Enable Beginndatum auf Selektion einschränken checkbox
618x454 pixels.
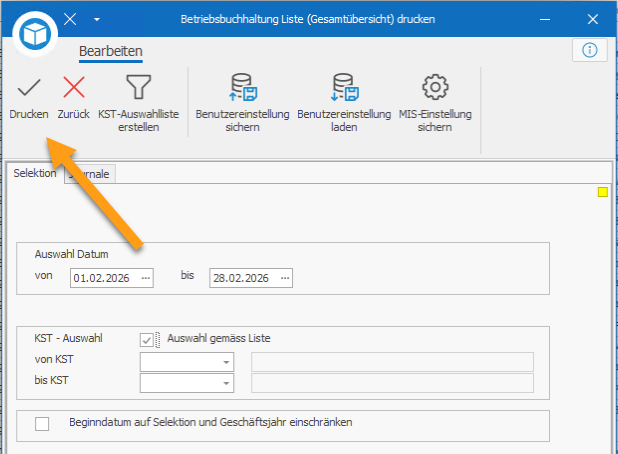[42, 424]
